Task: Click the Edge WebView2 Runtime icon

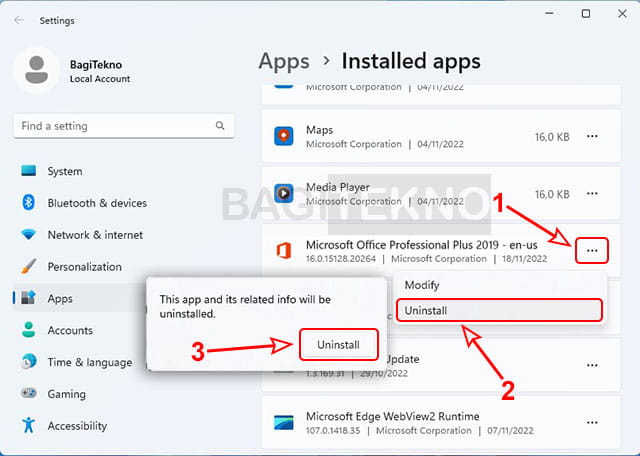Action: tap(284, 423)
